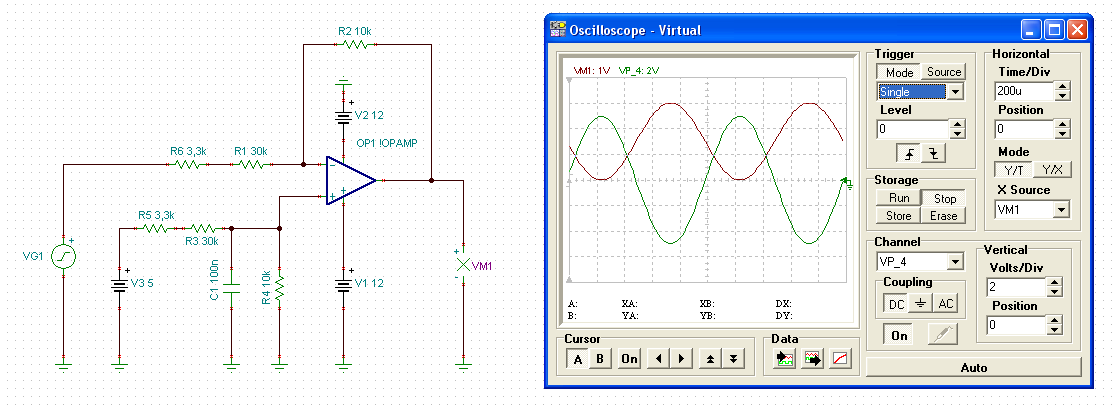This screenshot has height=405, width=1116.
Task: Click the VP_4: 2V trace label
Action: tap(639, 71)
